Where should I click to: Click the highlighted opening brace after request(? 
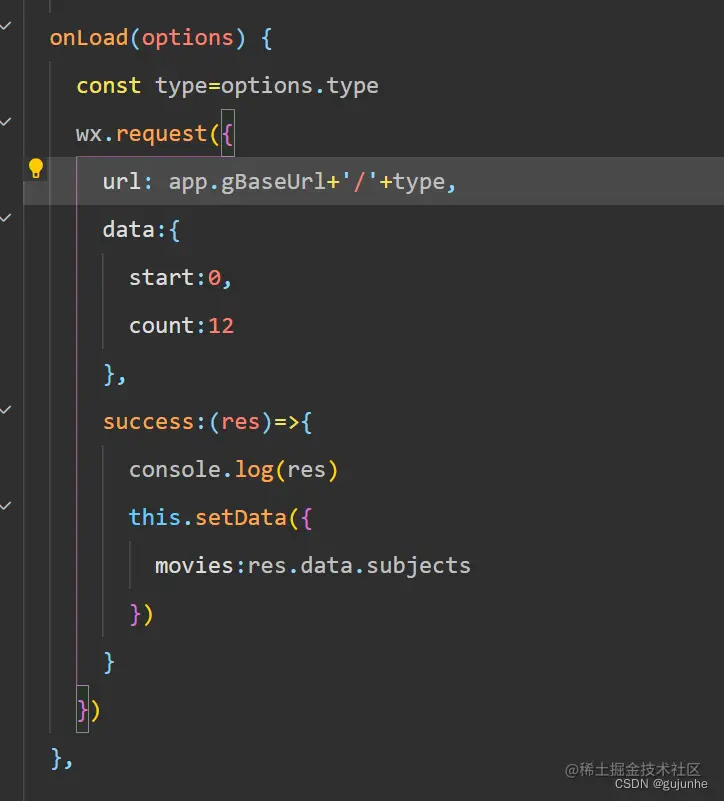pos(227,134)
